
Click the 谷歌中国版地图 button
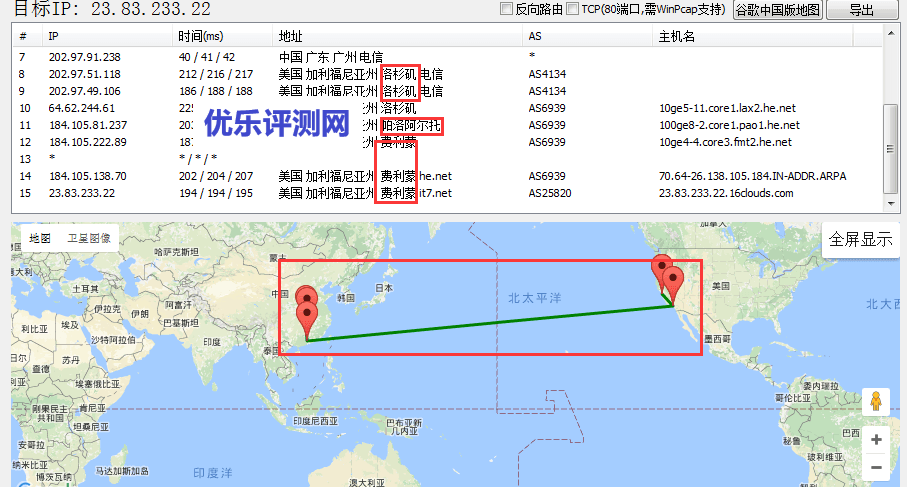tap(777, 10)
